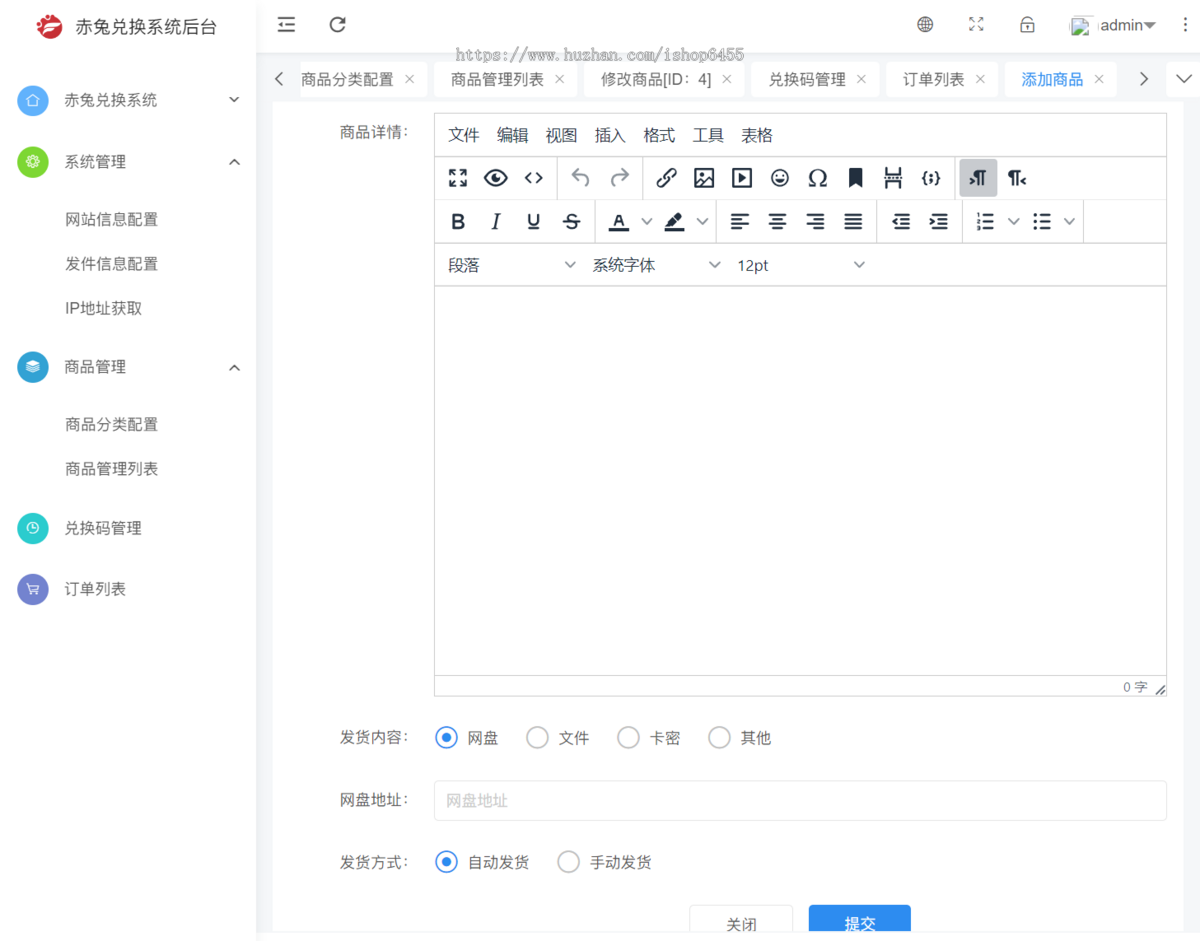This screenshot has width=1200, height=941.
Task: Select 其他 delivery content radio
Action: (719, 738)
